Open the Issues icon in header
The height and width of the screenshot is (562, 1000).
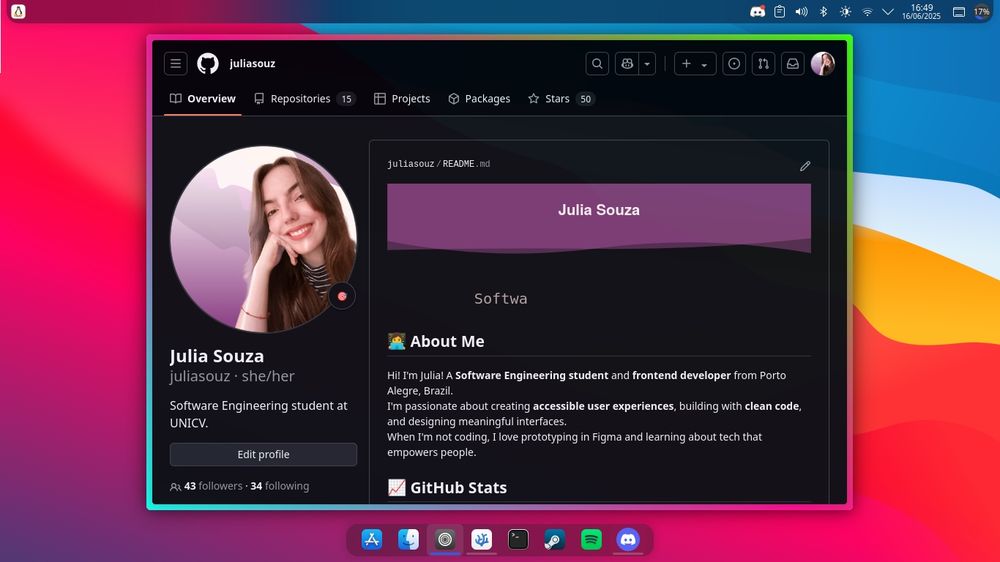(x=734, y=64)
